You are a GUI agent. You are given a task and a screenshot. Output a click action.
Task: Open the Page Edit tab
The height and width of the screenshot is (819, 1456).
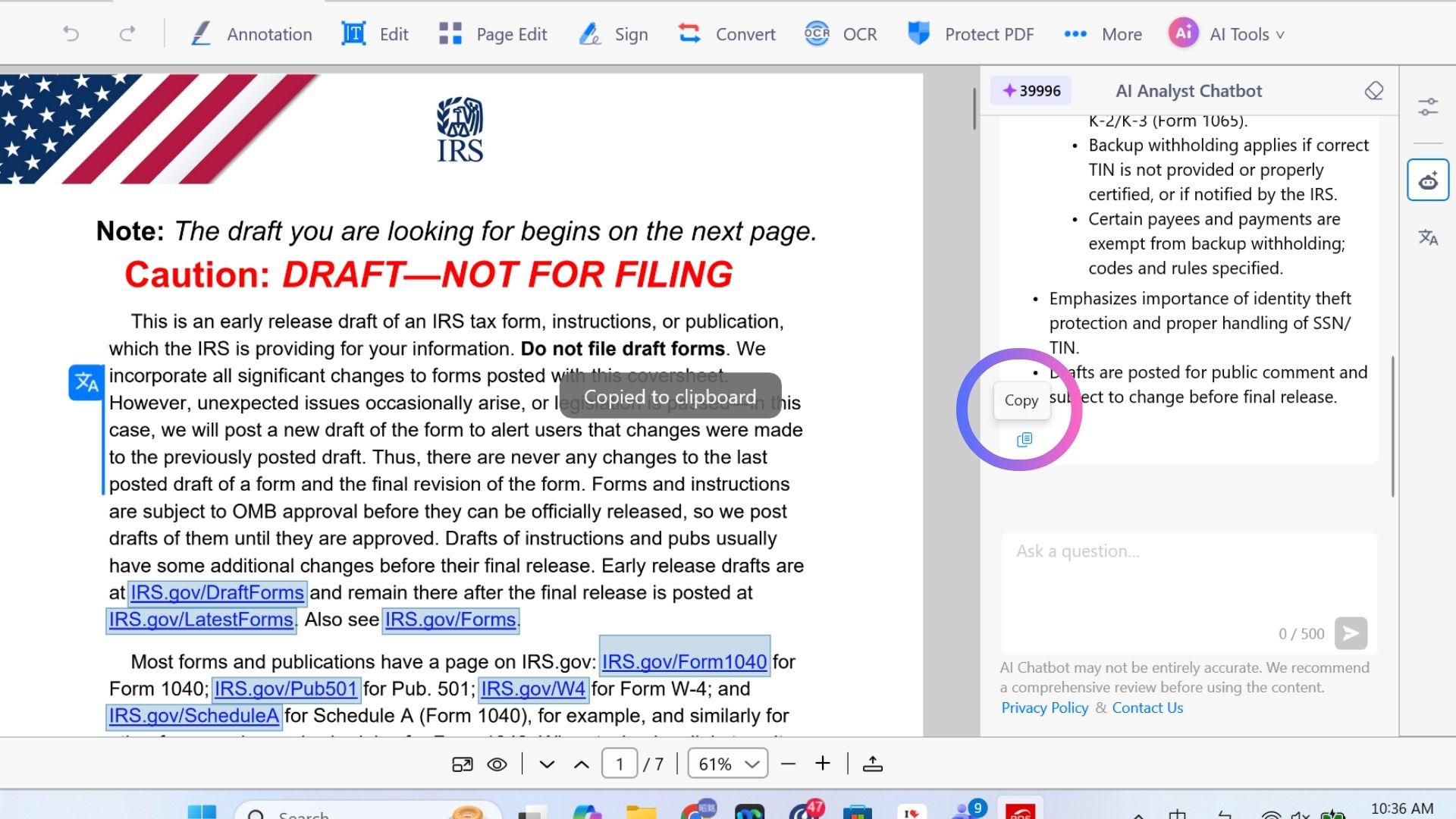tap(493, 34)
